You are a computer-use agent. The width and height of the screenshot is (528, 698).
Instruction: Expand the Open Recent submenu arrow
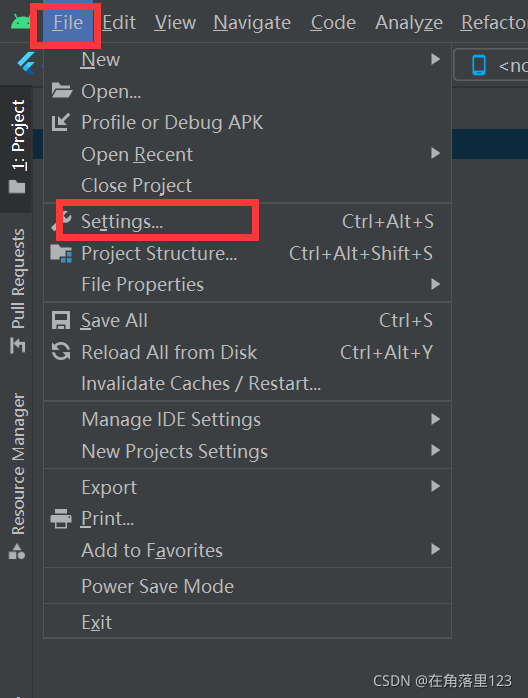[435, 154]
